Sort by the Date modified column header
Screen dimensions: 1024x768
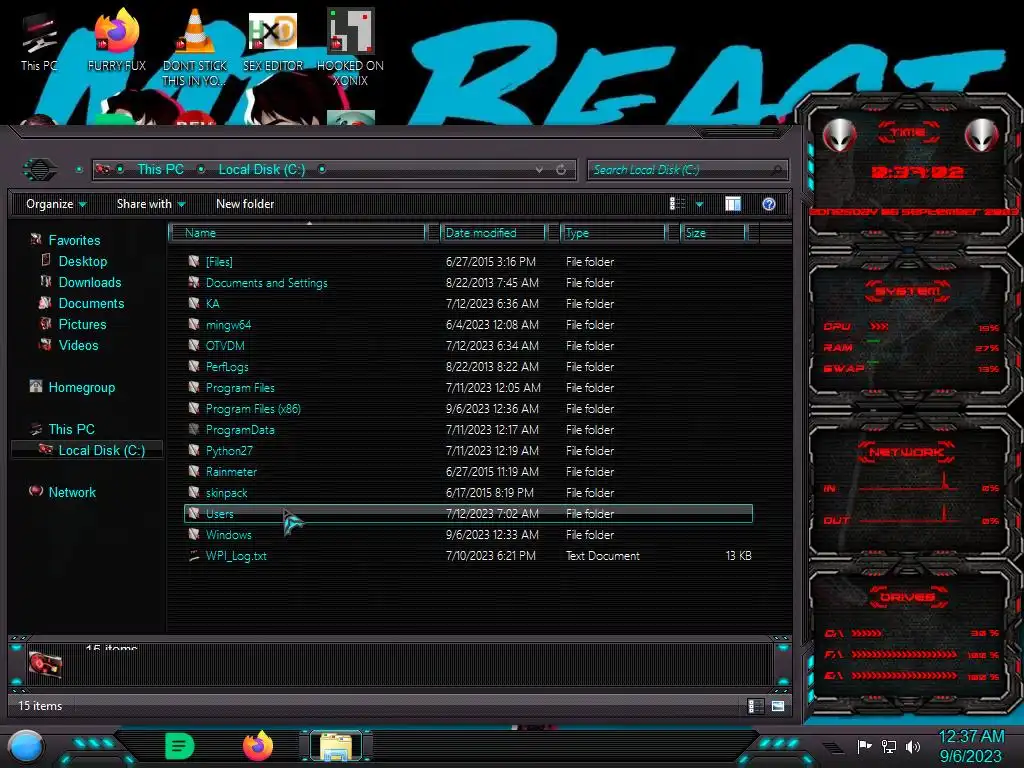(x=493, y=232)
